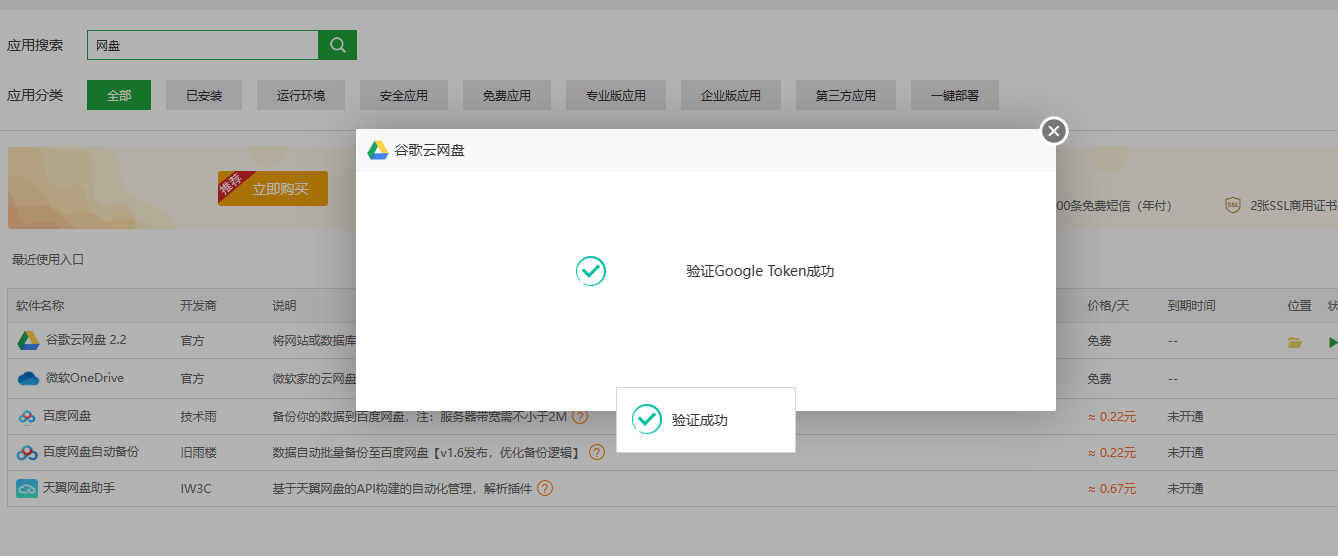Select the 企业版应用 category tab
The width and height of the screenshot is (1338, 556).
point(731,95)
